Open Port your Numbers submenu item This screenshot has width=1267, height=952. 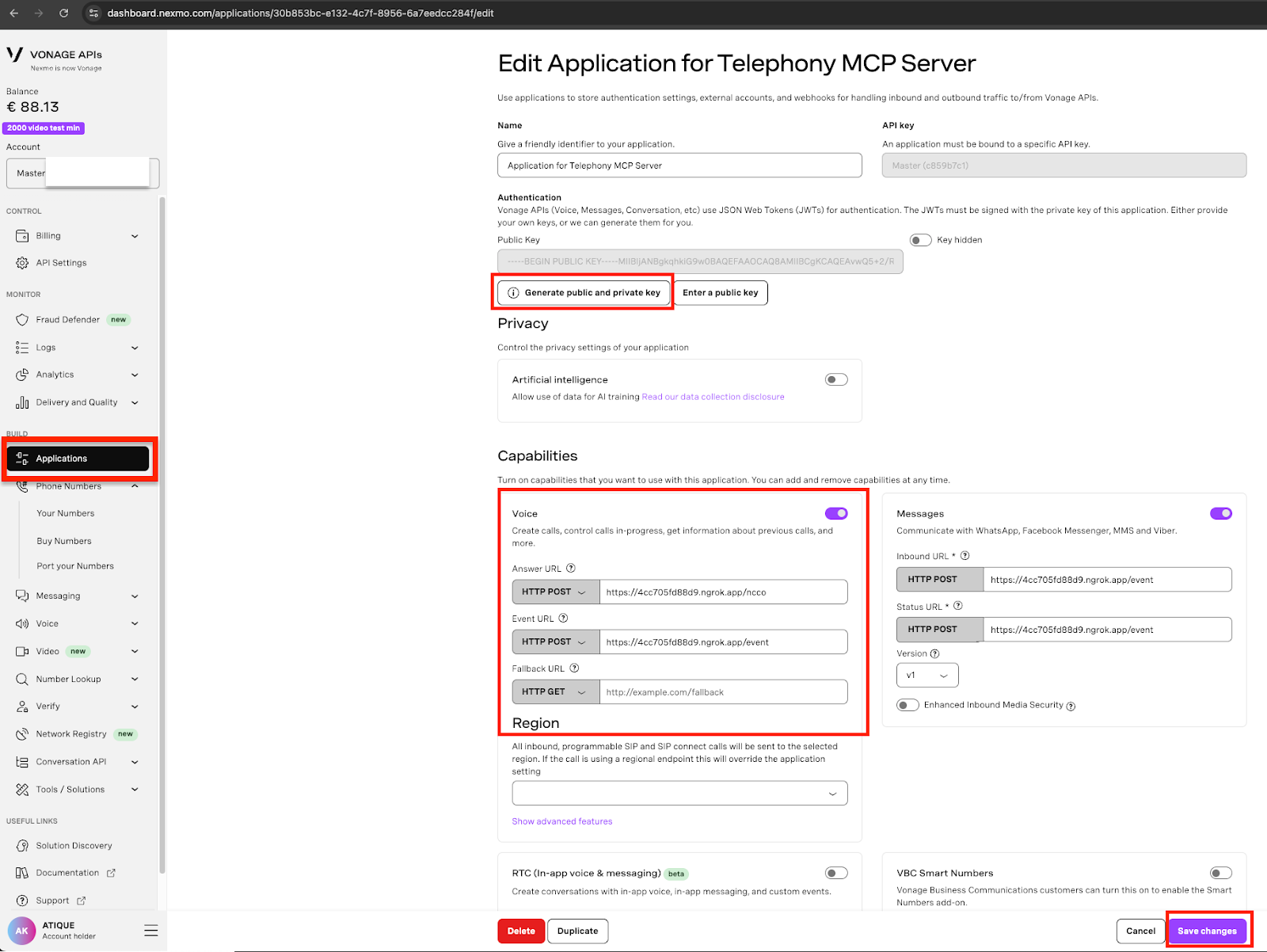coord(75,566)
